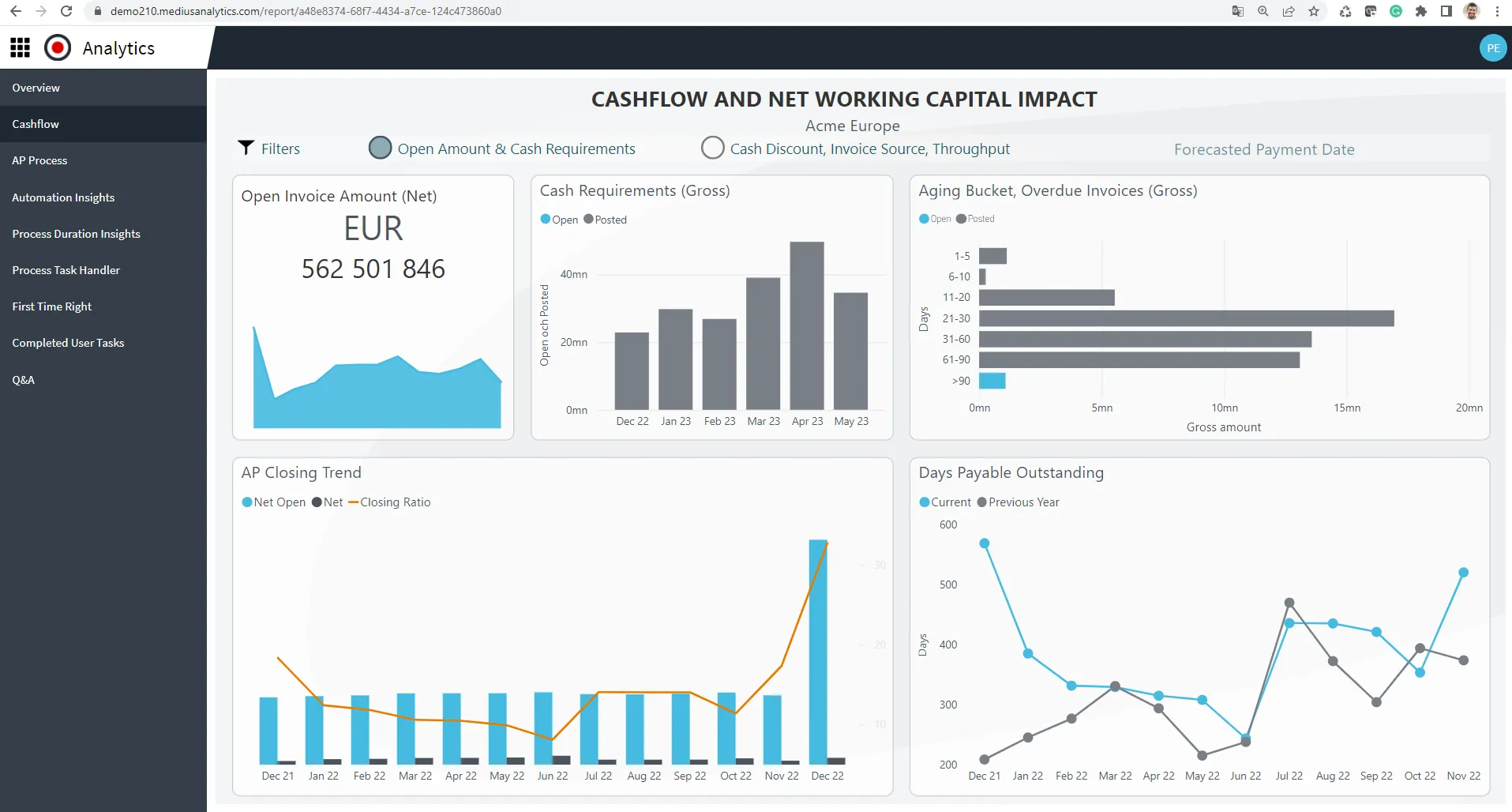Image resolution: width=1512 pixels, height=812 pixels.
Task: Click the Jul 22 Previous Year data point
Action: 1289,603
